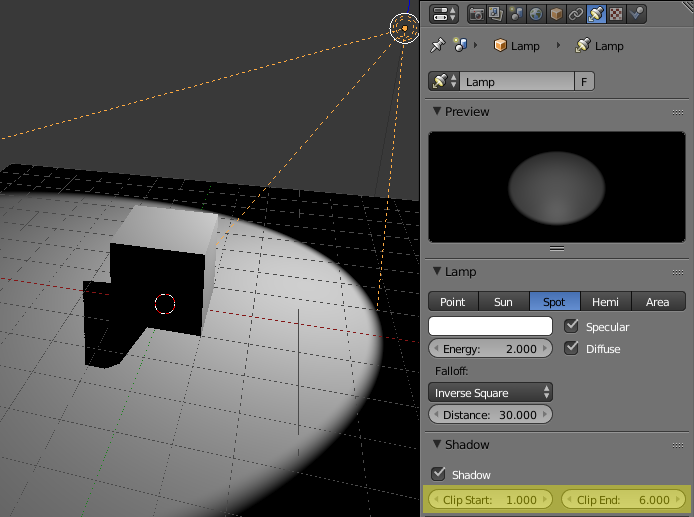
Task: Browse lamp datablocks via the lamp icon selector
Action: point(444,81)
